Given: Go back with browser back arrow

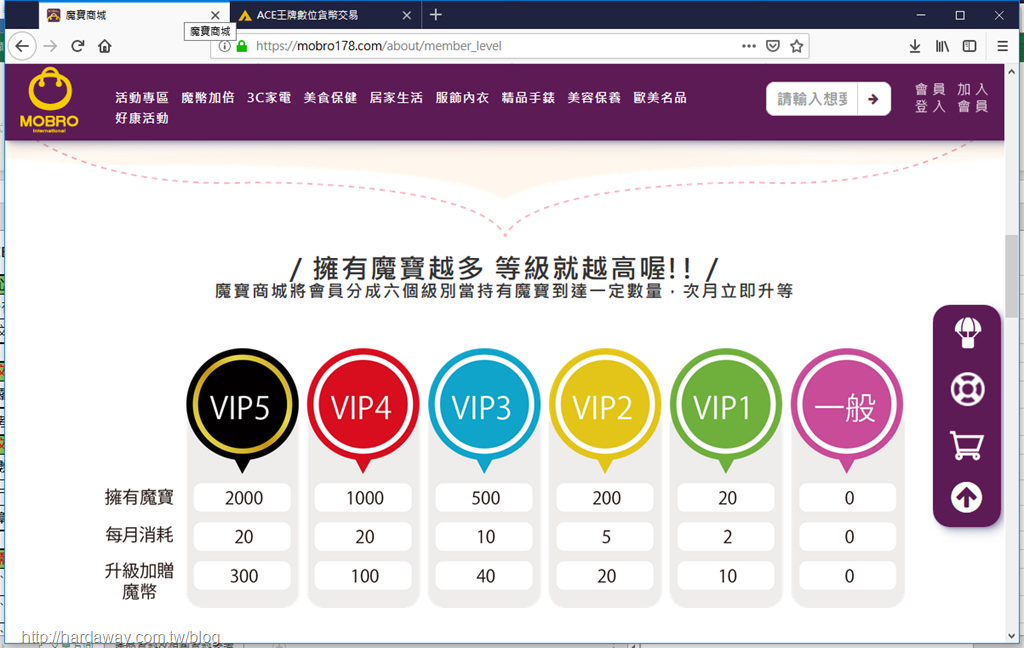Looking at the screenshot, I should click(22, 46).
